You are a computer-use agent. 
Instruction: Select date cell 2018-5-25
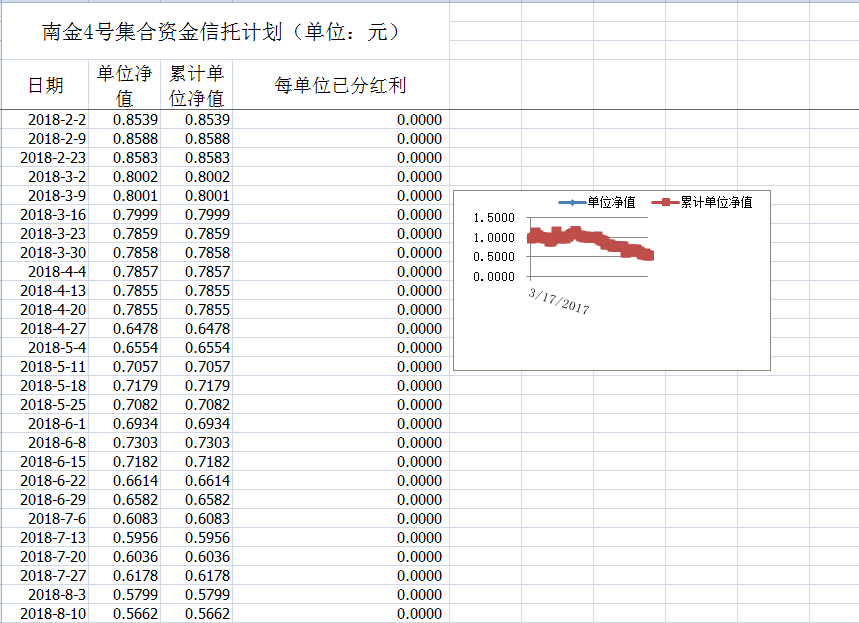[x=45, y=404]
